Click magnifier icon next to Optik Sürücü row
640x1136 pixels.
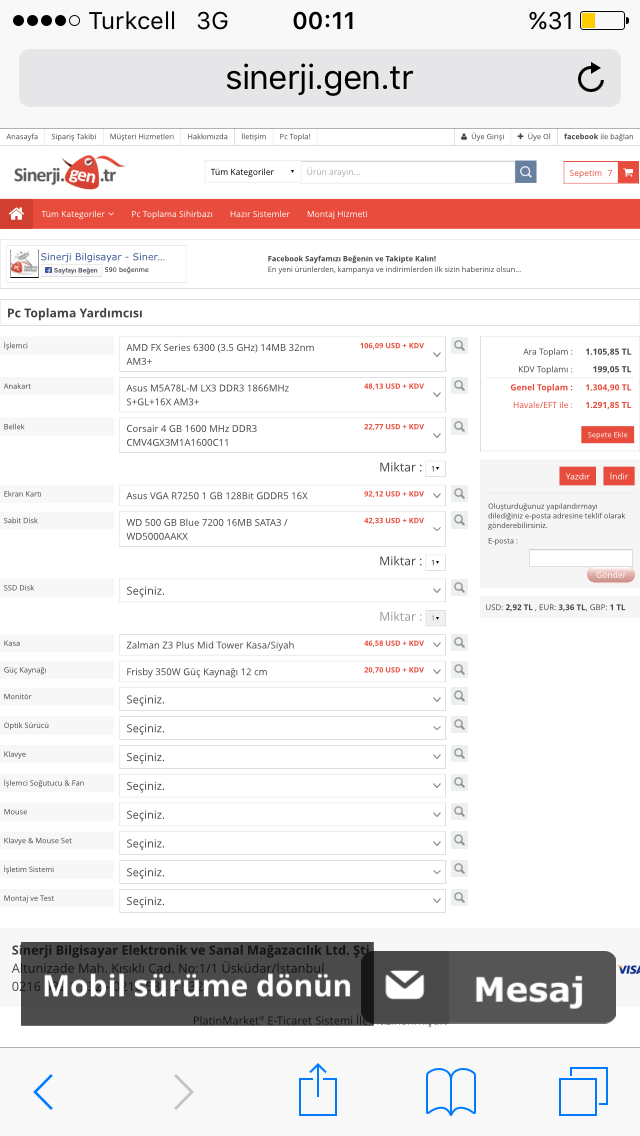459,725
